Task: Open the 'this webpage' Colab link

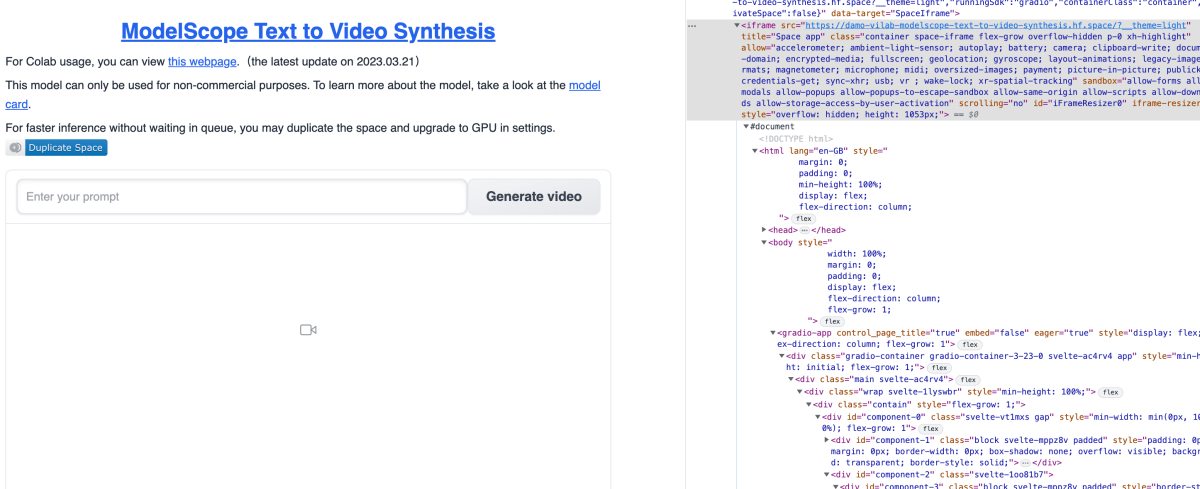Action: [202, 61]
